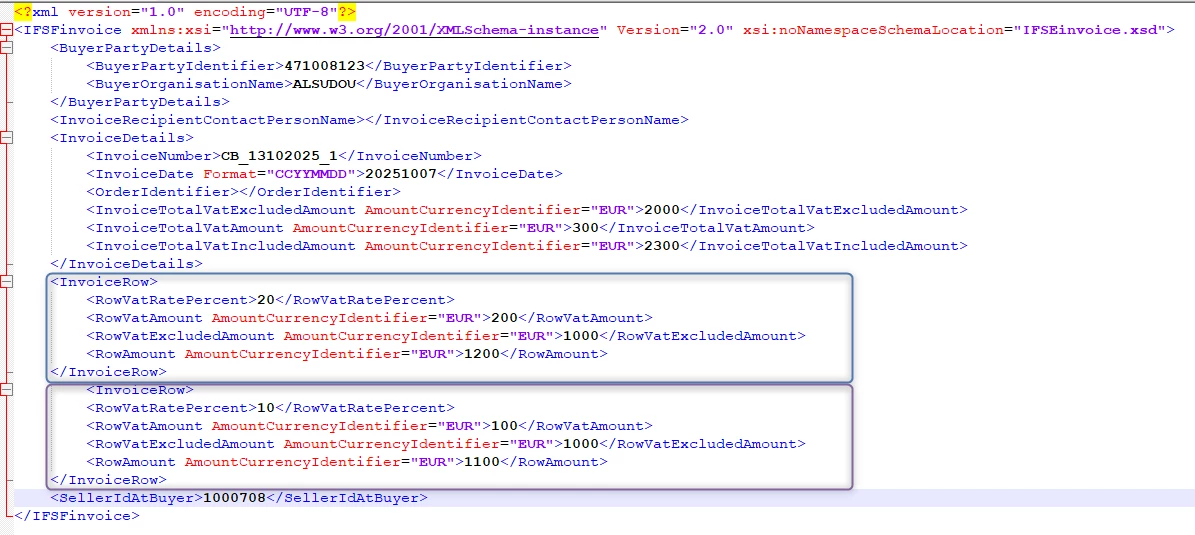The width and height of the screenshot is (1195, 535).
Task: Click the InvoiceTotalVatIncludedAmount value 2300
Action: 662,246
